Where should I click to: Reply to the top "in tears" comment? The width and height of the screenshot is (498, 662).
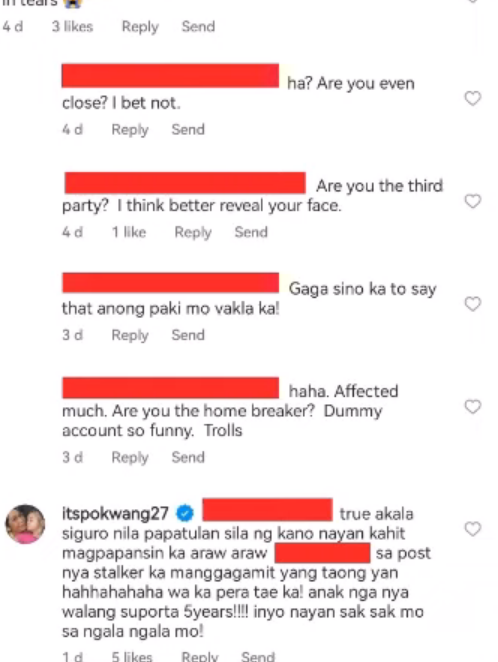pos(140,27)
